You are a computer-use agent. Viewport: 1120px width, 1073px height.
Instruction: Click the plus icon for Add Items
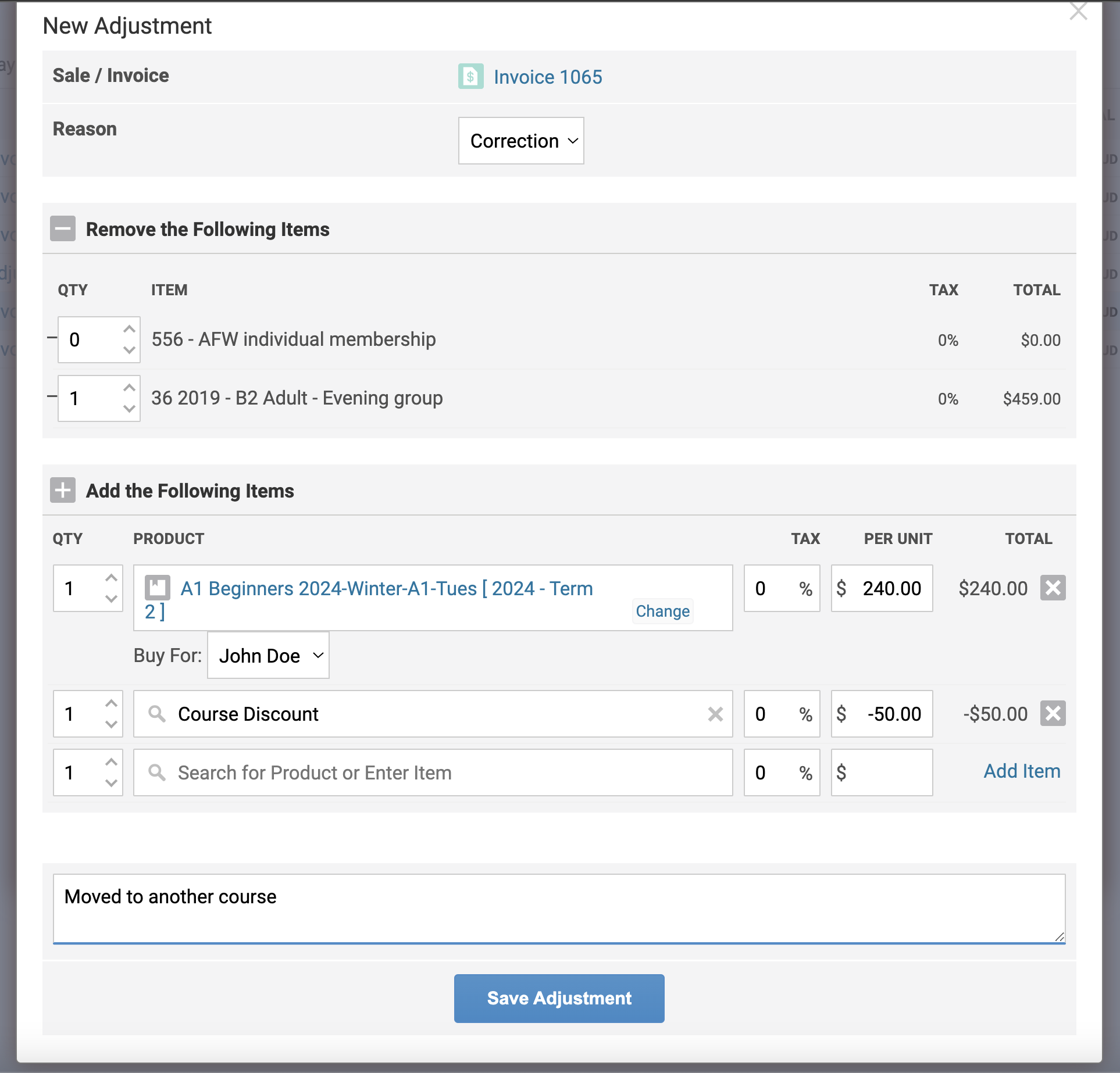click(63, 490)
